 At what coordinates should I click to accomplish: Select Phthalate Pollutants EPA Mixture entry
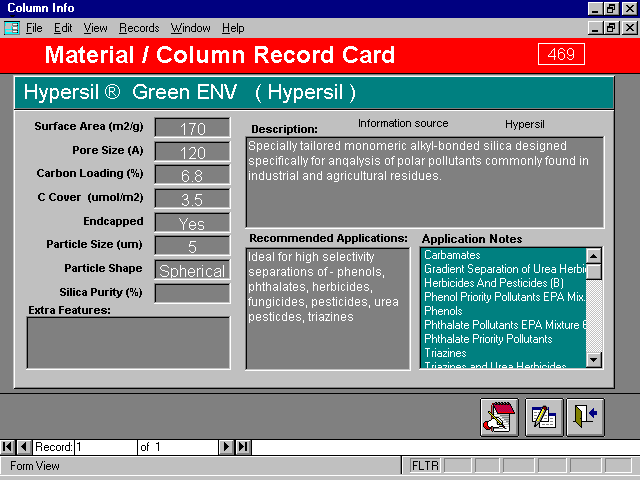(x=505, y=325)
